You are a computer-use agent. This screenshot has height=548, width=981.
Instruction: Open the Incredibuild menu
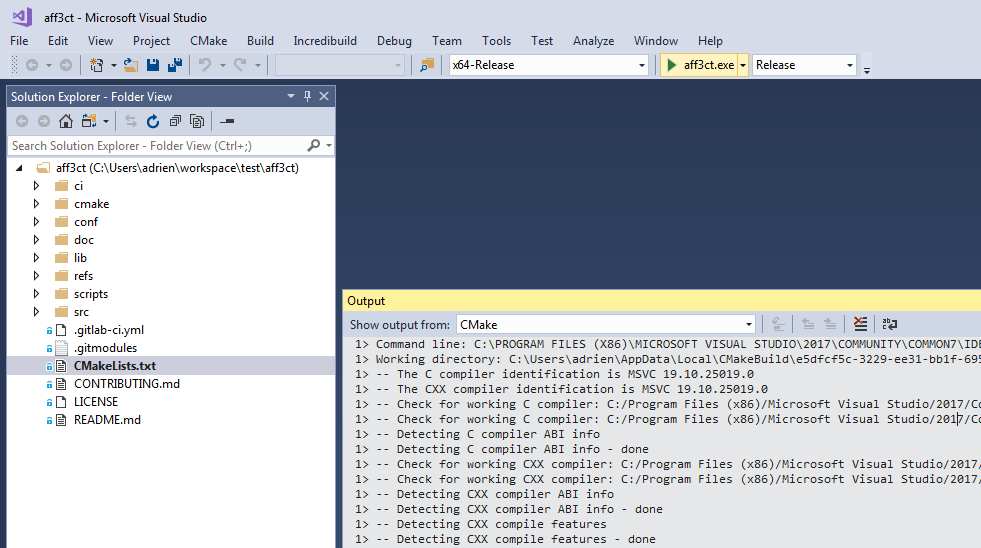coord(325,41)
